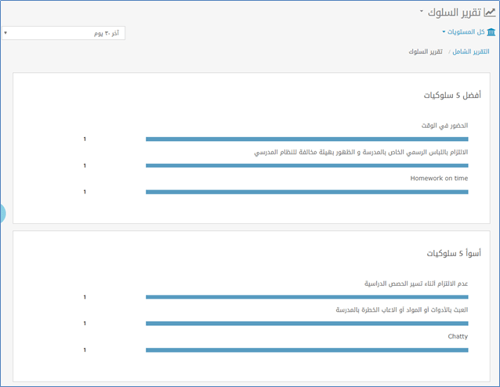Click the blue circle handle at left edge
Image resolution: width=500 pixels, height=387 pixels.
[2, 213]
